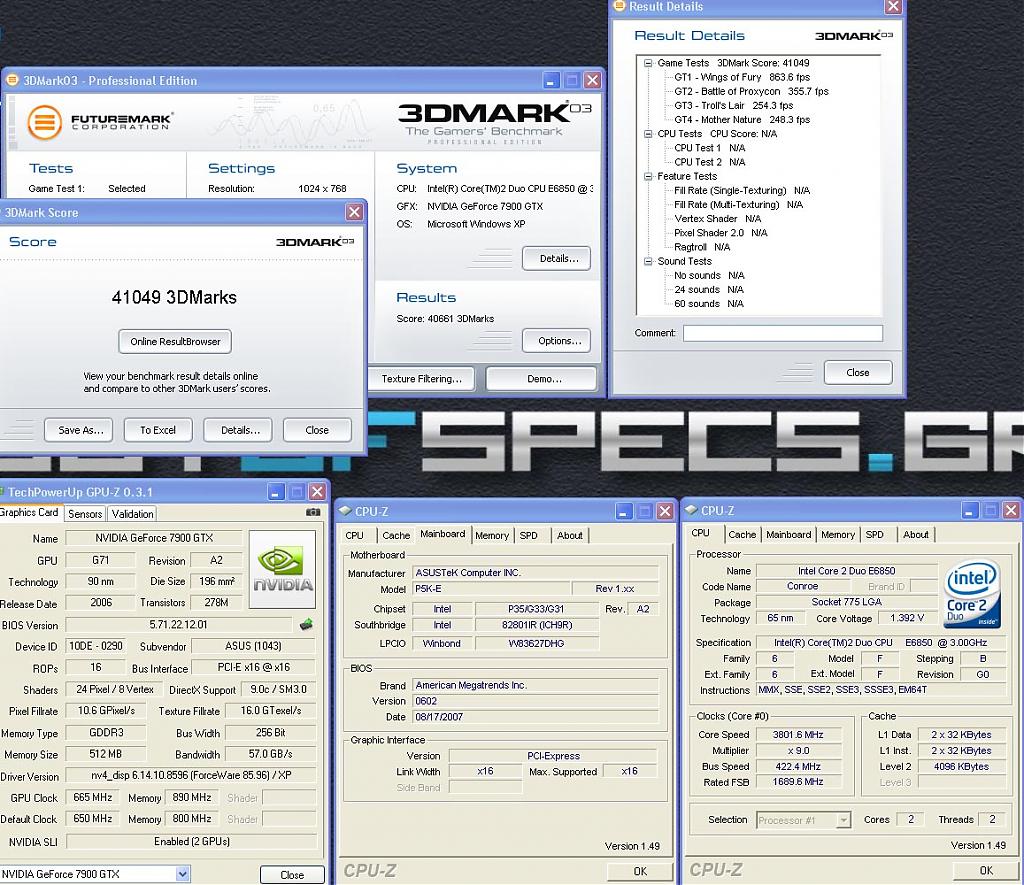Select the GT3 - Troll's Lair row
Image resolution: width=1024 pixels, height=885 pixels.
point(733,106)
